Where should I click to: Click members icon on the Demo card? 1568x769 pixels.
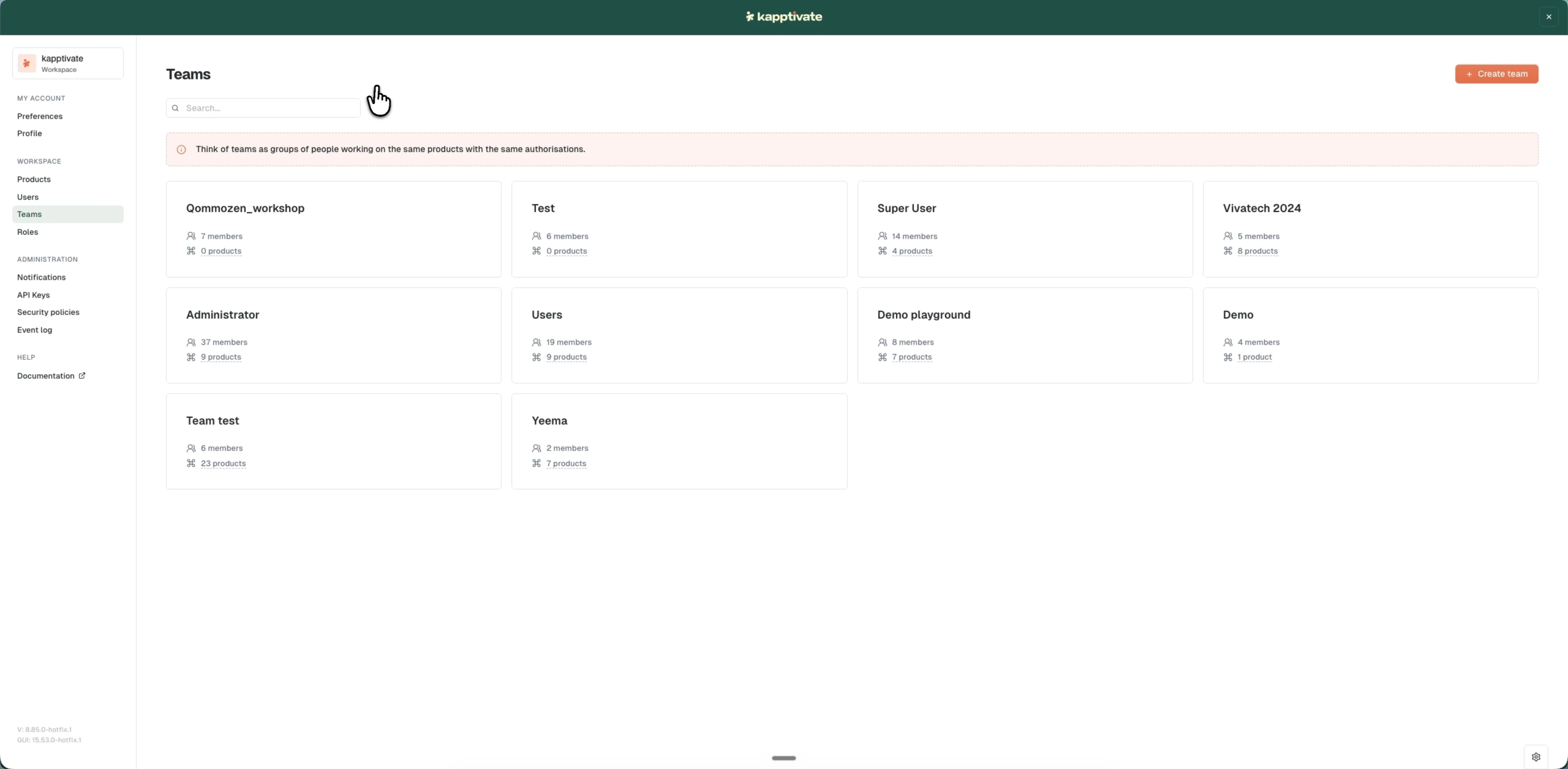(x=1228, y=342)
